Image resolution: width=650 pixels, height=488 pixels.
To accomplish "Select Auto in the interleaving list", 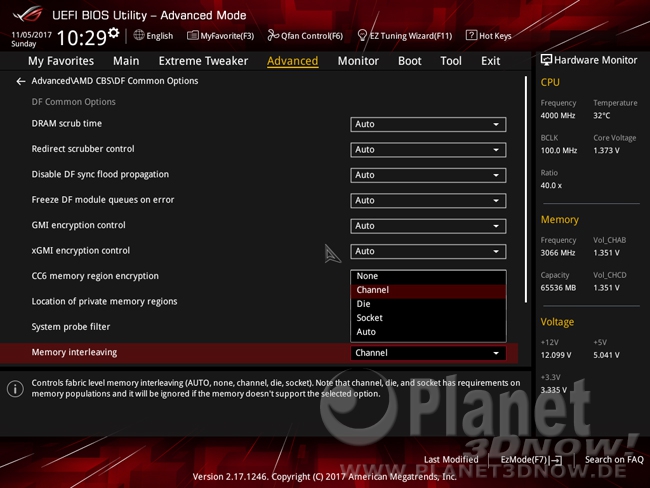I will (x=428, y=332).
